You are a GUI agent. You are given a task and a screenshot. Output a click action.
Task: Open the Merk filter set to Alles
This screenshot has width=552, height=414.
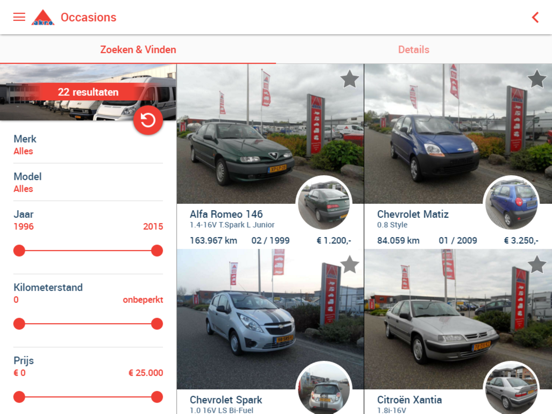click(88, 145)
